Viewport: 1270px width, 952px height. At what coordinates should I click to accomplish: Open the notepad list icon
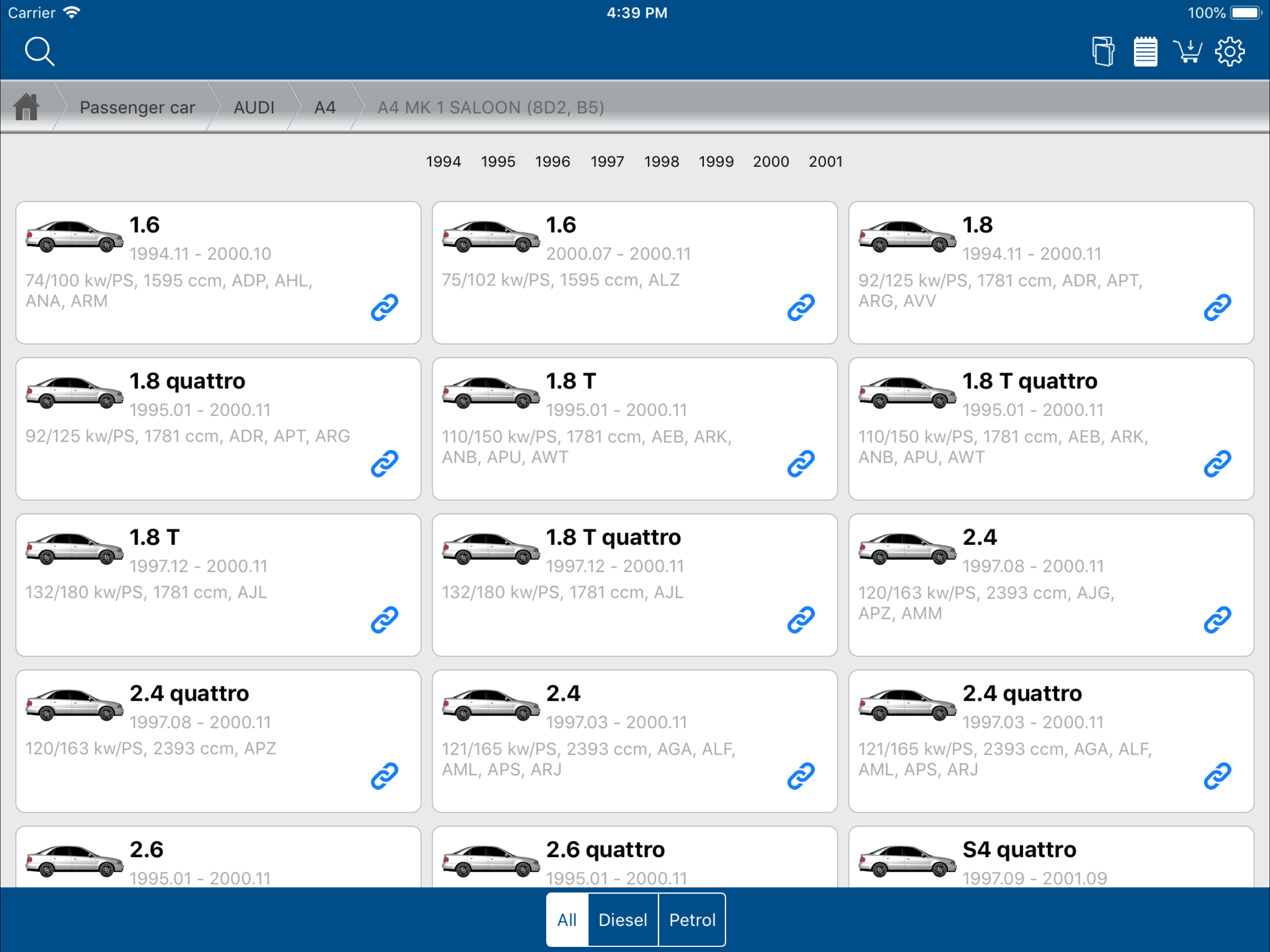1145,52
